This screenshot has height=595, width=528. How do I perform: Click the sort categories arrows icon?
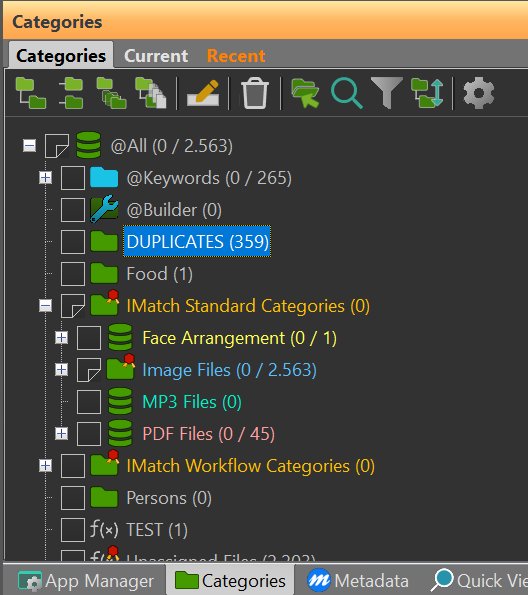(x=427, y=93)
